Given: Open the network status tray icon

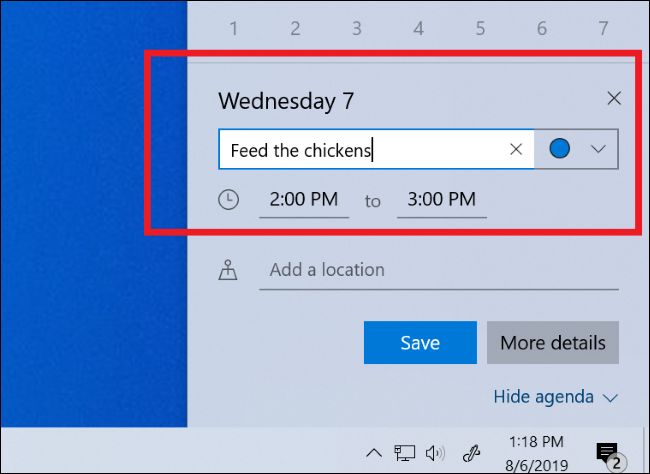Looking at the screenshot, I should click(x=405, y=452).
